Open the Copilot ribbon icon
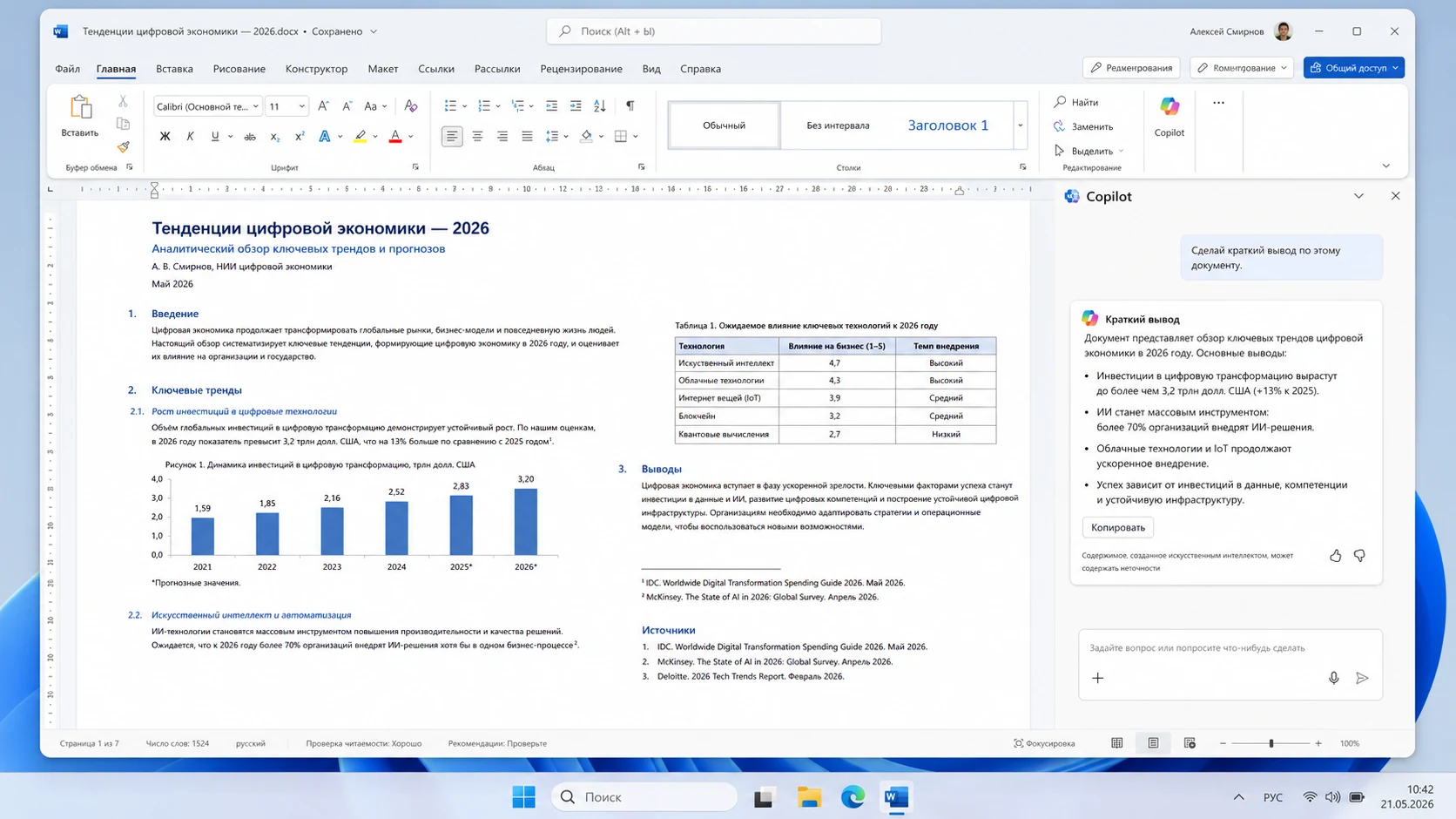The width and height of the screenshot is (1456, 819). pos(1169,117)
